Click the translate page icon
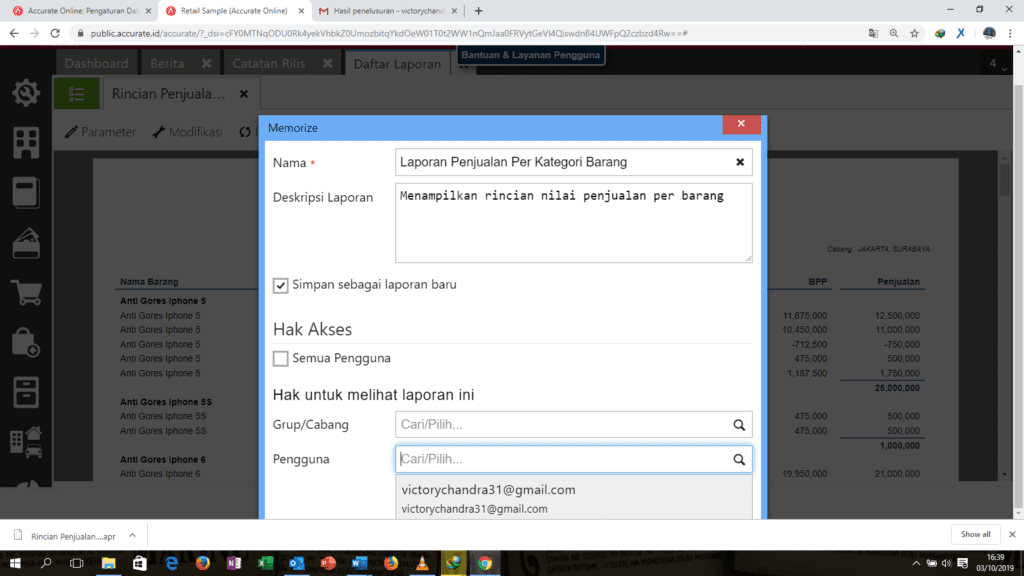The image size is (1024, 576). click(873, 33)
